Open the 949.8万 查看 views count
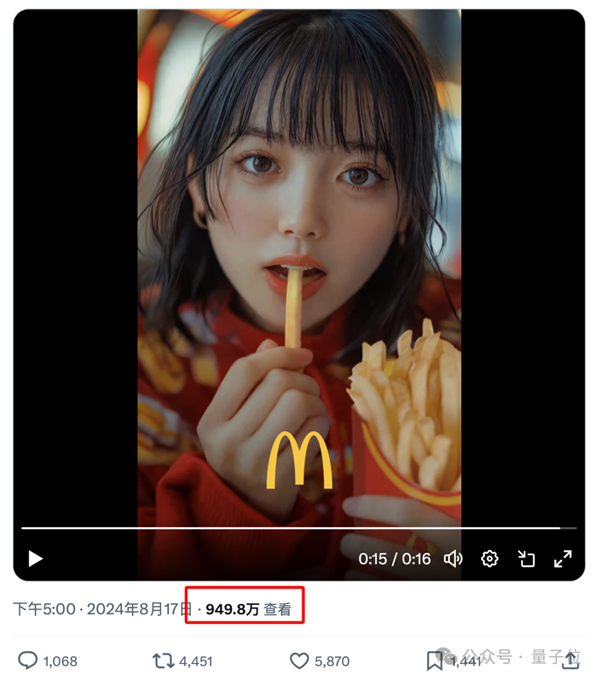 248,609
